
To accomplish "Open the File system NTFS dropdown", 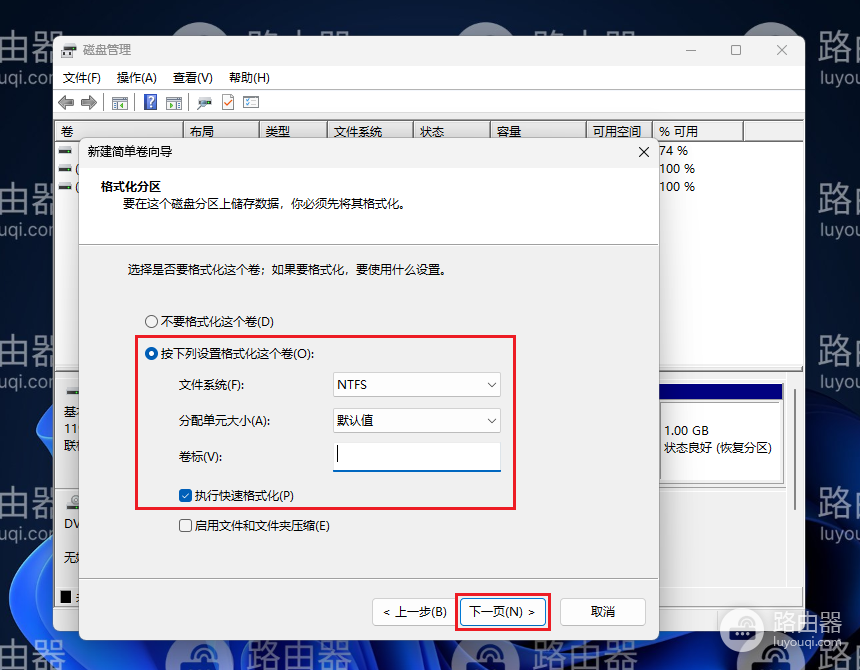I will [416, 385].
